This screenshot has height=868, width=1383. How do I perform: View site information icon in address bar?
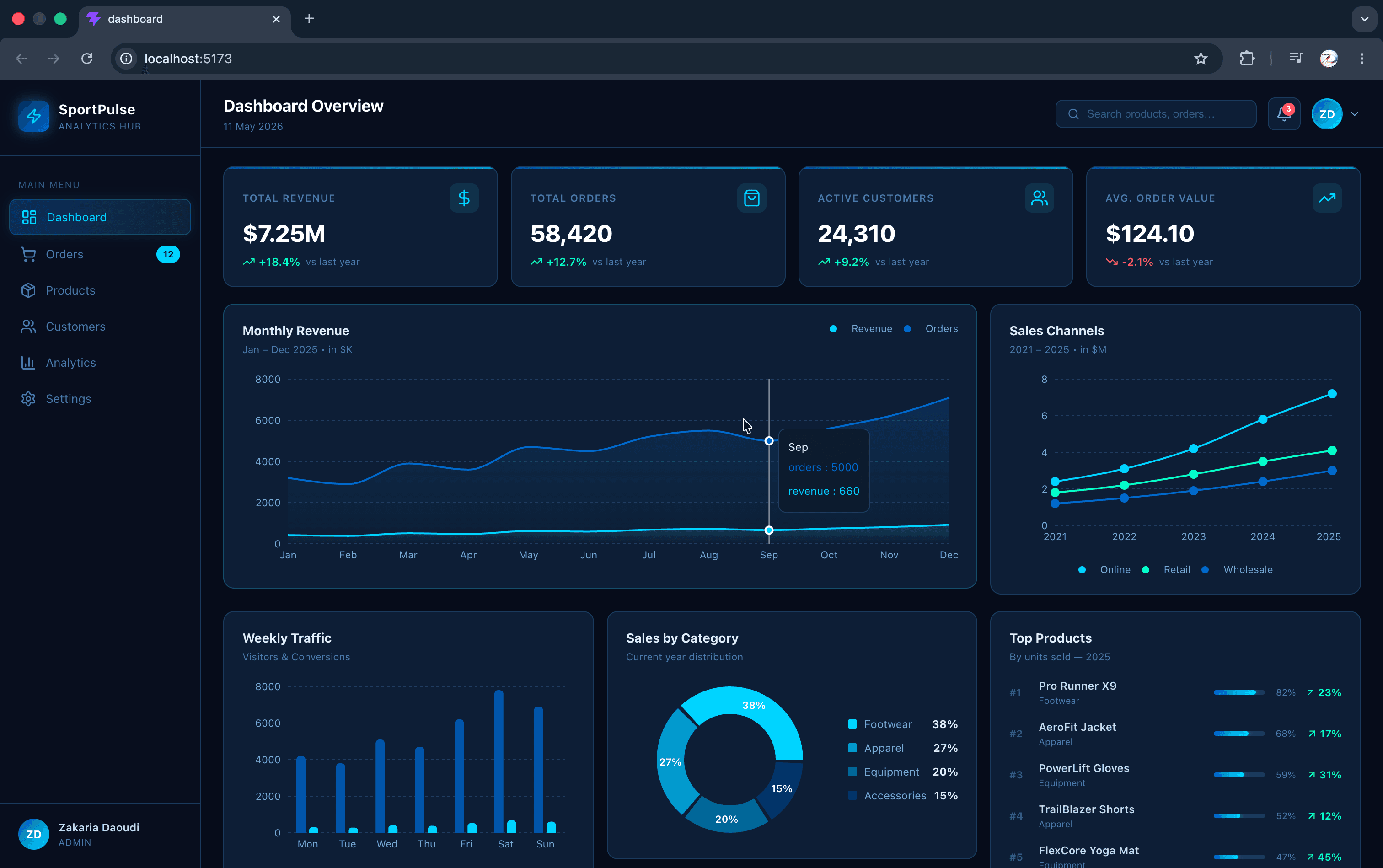click(126, 59)
